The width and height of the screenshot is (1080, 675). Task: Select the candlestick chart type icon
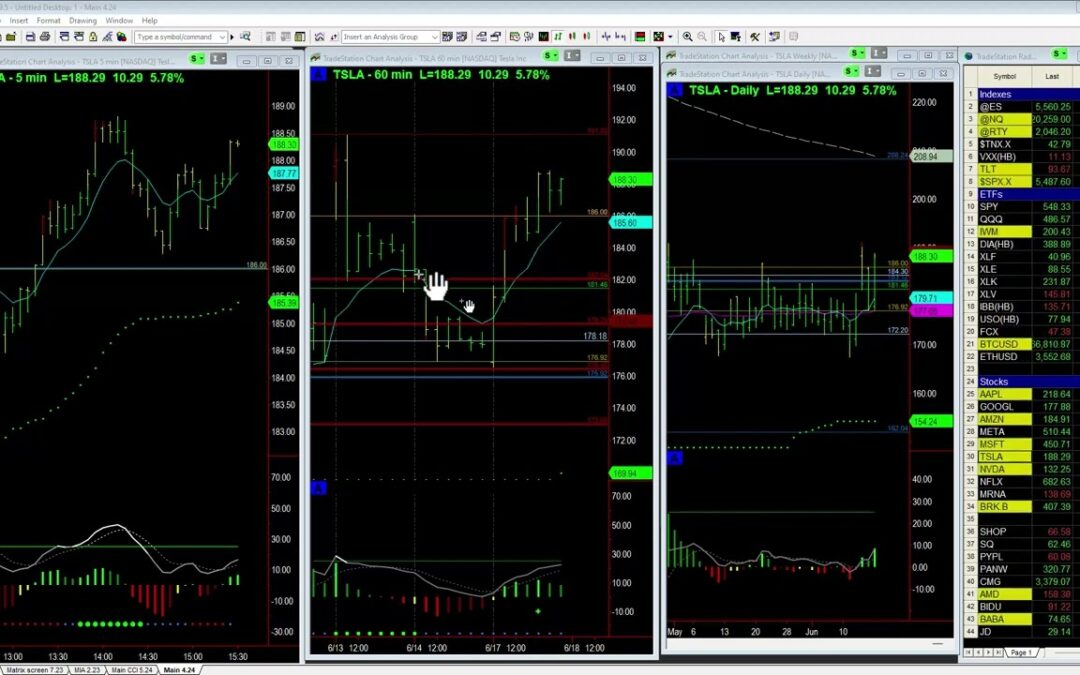tap(572, 37)
